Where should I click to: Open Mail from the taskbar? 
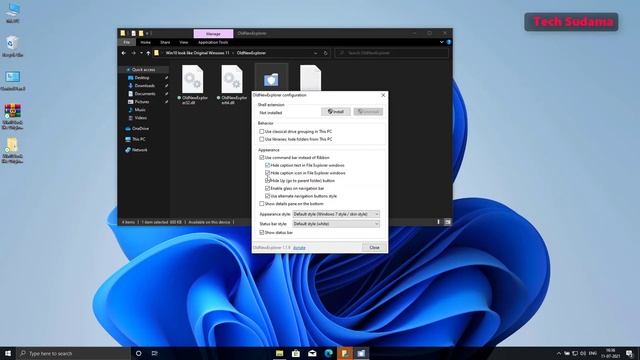(312, 353)
